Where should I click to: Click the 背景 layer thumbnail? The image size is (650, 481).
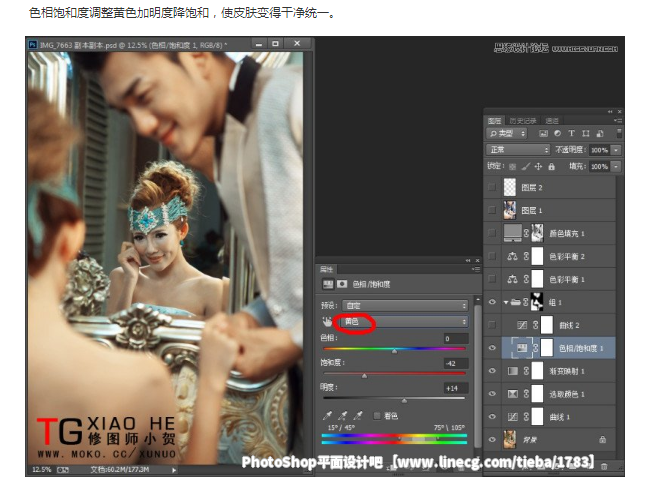(x=509, y=440)
